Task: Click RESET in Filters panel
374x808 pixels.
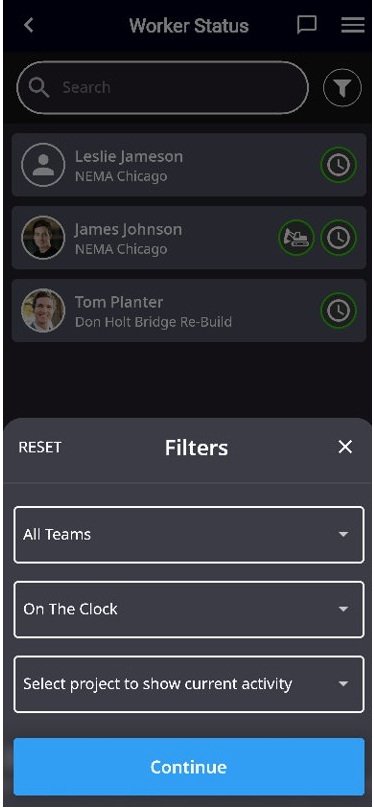Action: (40, 447)
